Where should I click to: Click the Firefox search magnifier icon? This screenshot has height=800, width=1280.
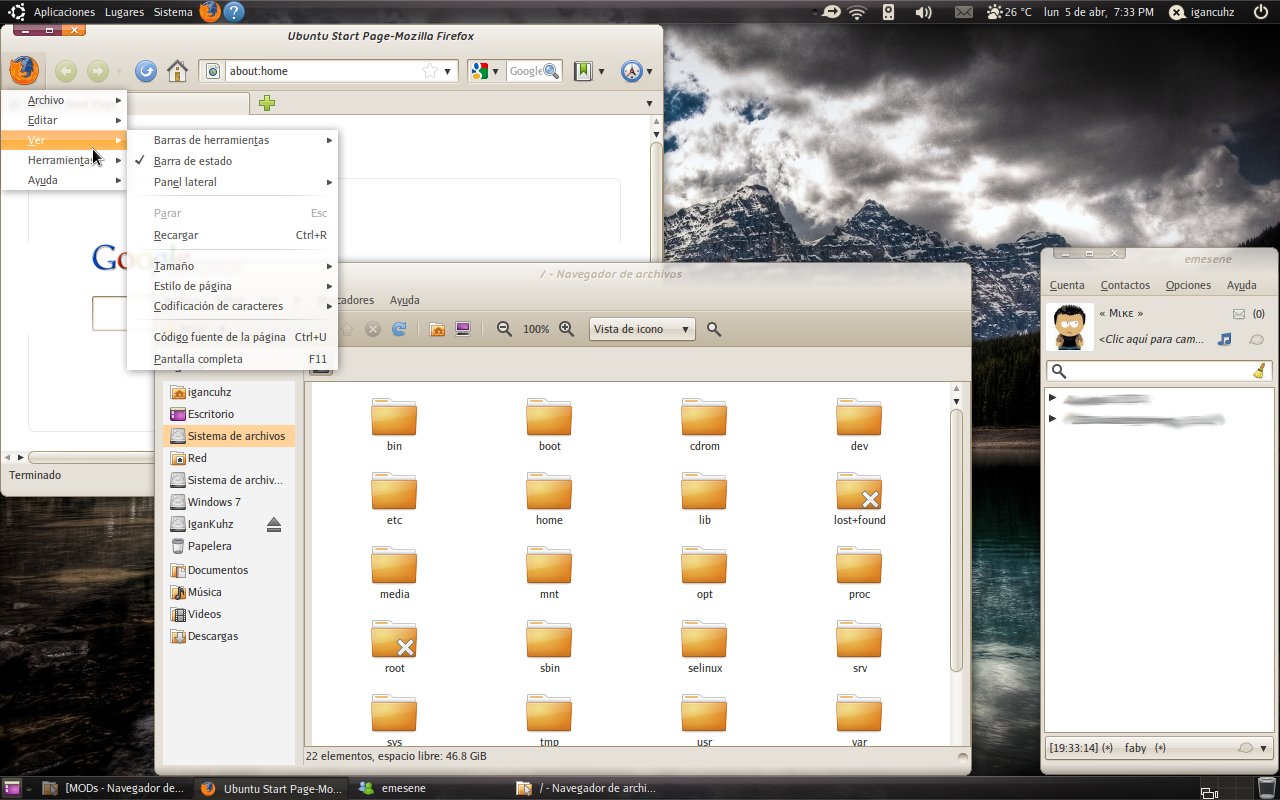click(x=551, y=71)
